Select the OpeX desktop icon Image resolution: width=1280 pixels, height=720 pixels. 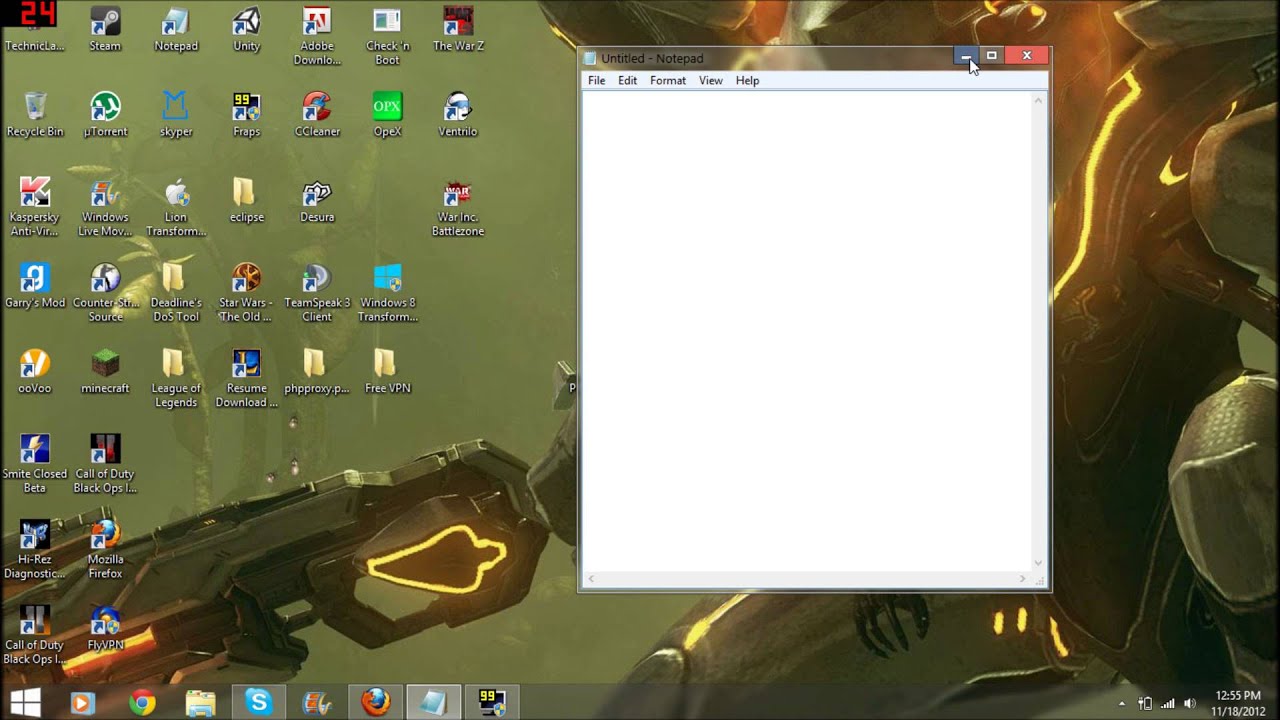(x=387, y=115)
